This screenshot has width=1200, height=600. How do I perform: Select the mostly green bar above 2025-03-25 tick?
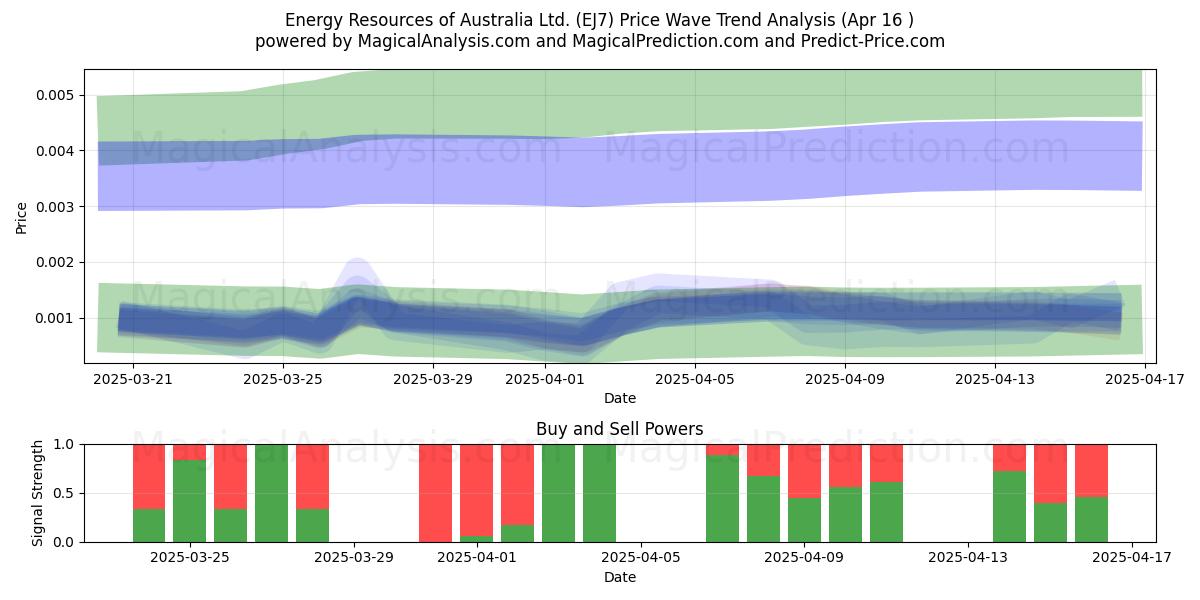[x=190, y=493]
